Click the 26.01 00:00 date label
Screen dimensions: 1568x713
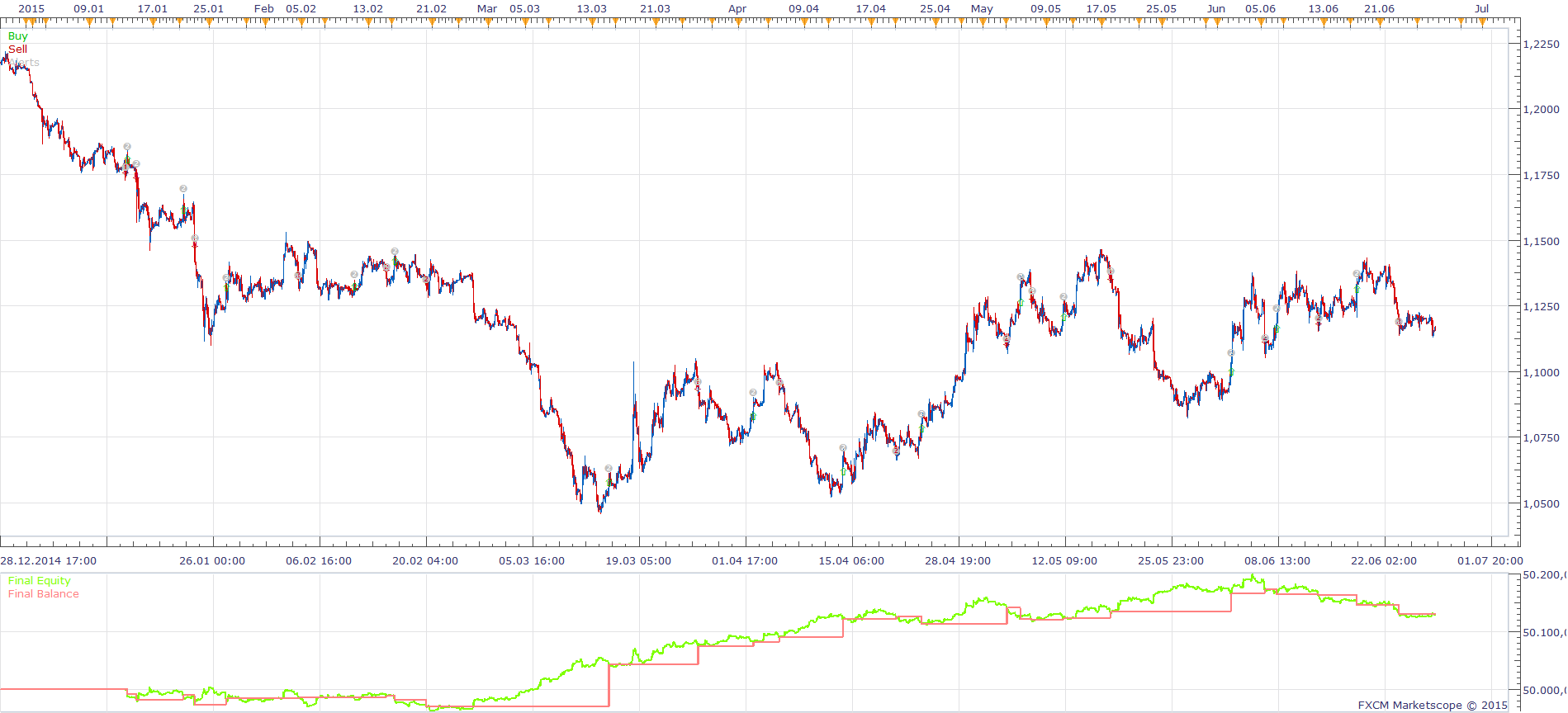[212, 561]
